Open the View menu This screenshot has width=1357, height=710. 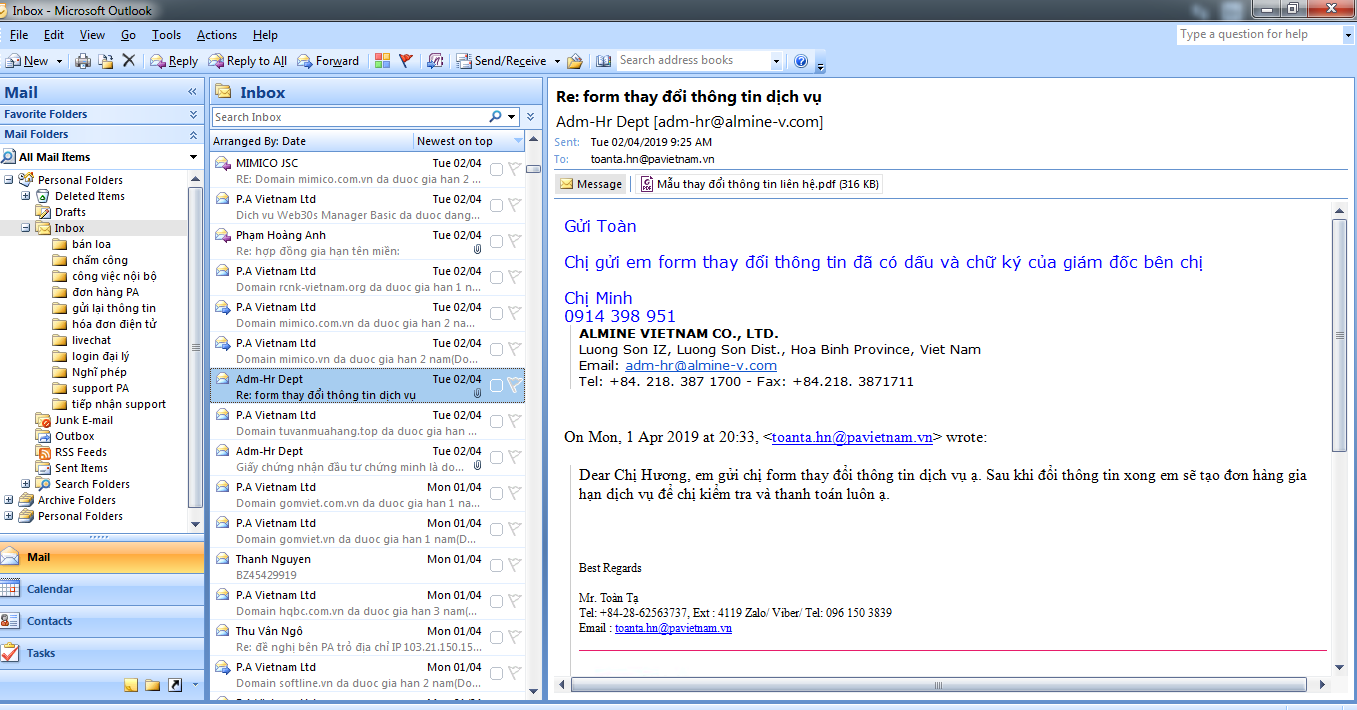[x=92, y=35]
